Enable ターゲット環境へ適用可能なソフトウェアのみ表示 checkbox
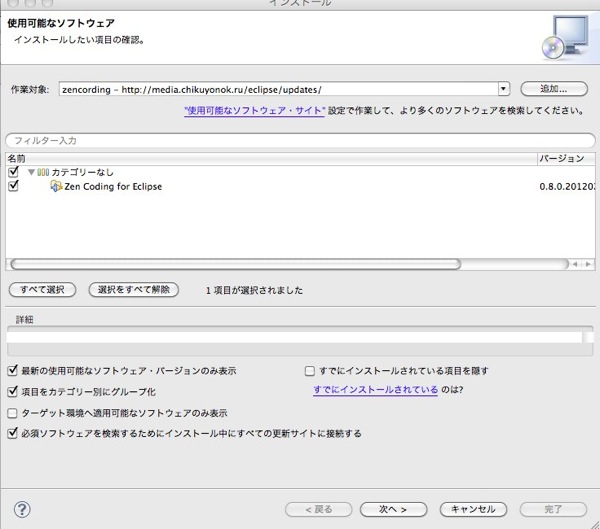This screenshot has width=600, height=529. [13, 413]
